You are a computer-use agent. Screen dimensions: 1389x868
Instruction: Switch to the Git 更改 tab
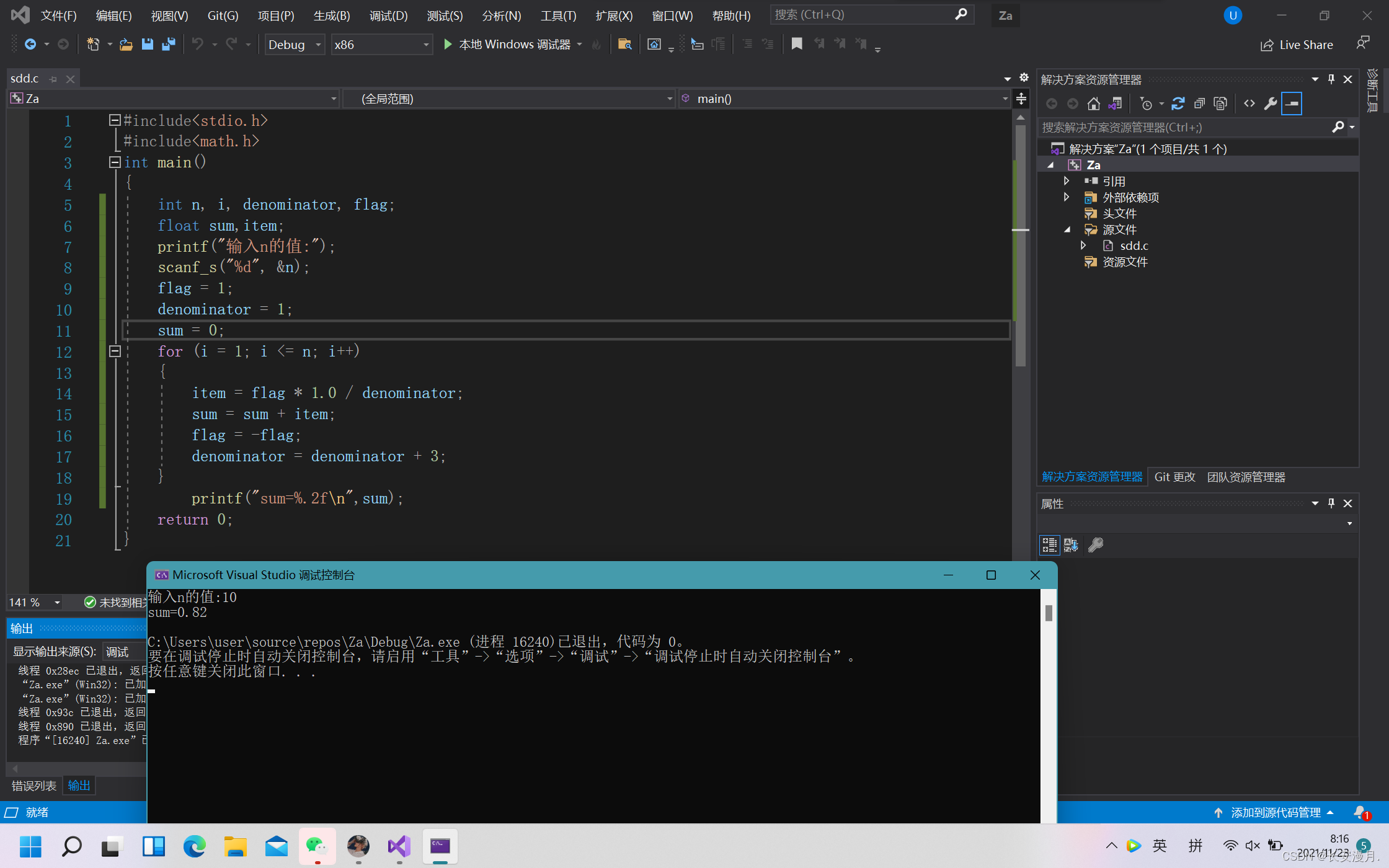coord(1174,477)
